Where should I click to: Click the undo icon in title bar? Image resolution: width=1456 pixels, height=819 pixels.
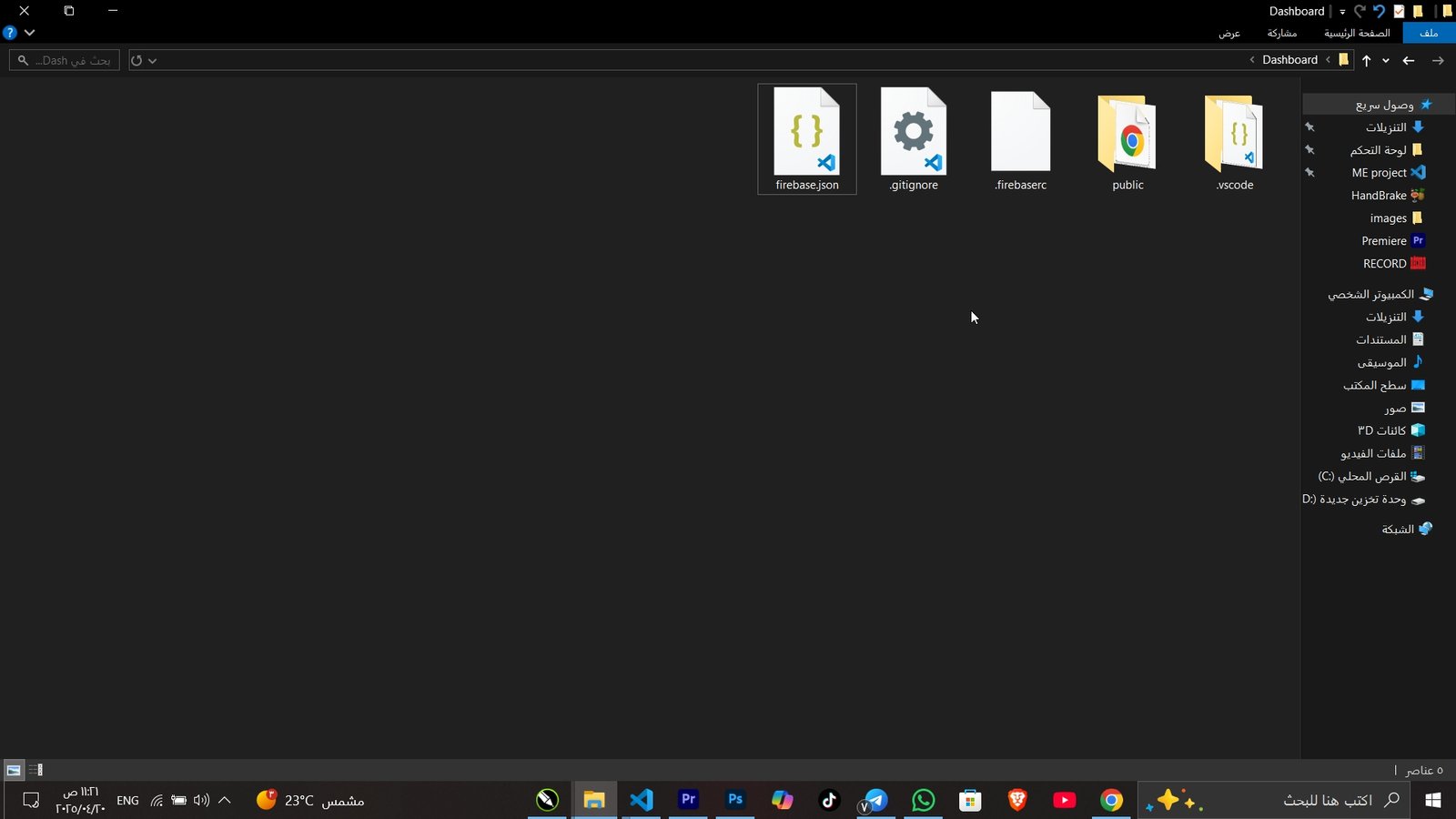[x=1379, y=11]
